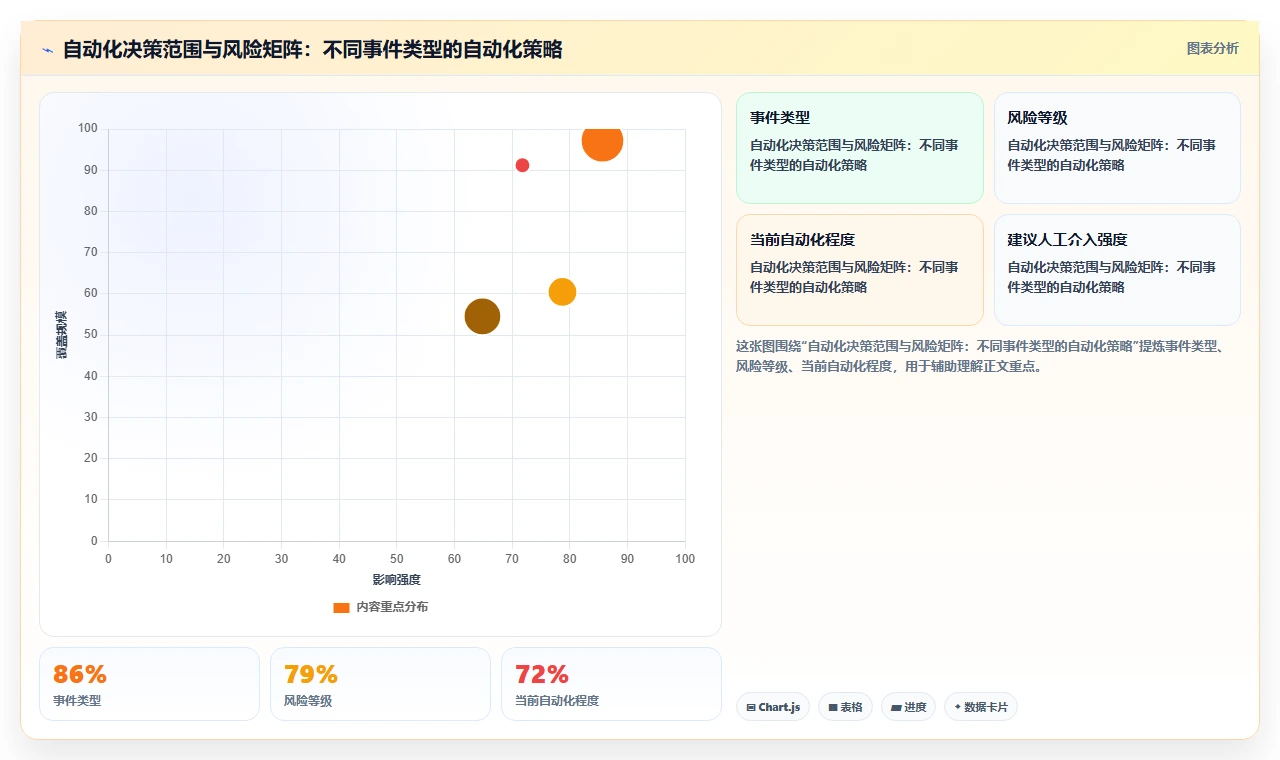Select the 72% 当前自动化程度 stat card

[611, 684]
